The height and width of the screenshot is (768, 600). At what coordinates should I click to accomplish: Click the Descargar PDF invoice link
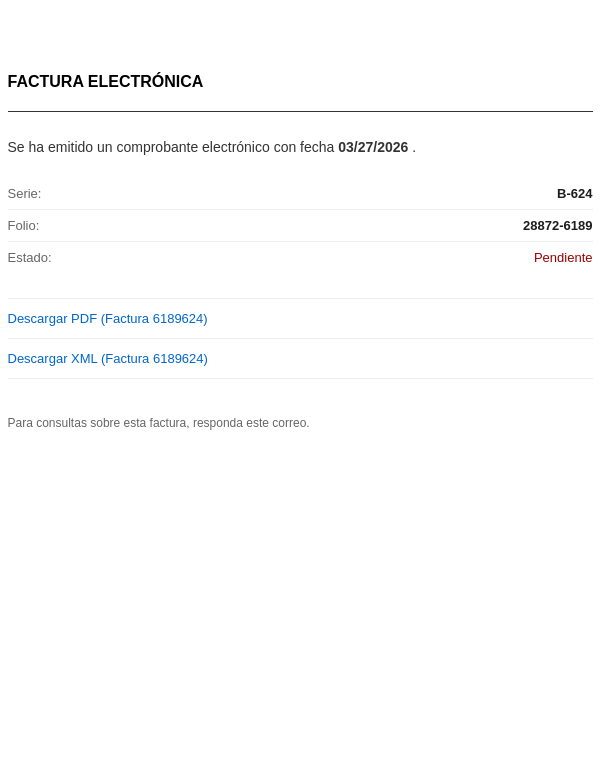coord(107,319)
